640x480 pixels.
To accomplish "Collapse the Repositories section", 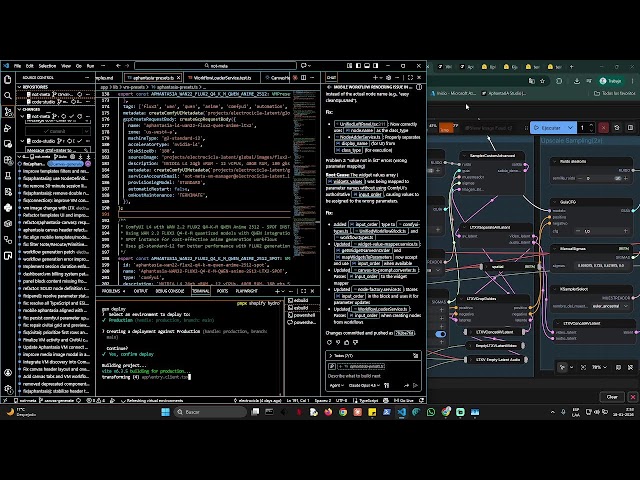I will pos(19,87).
